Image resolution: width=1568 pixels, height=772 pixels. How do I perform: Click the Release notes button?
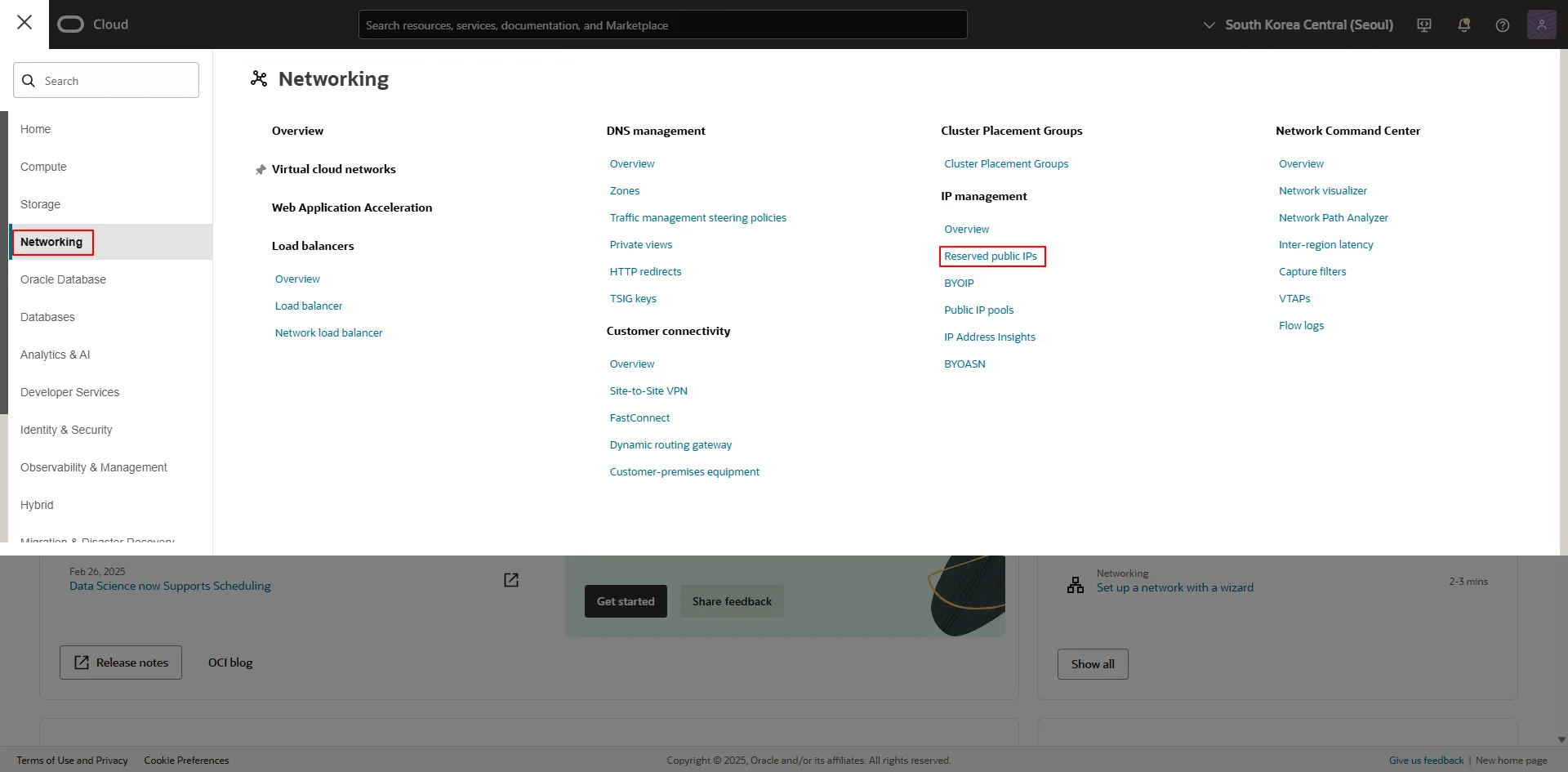pyautogui.click(x=121, y=663)
